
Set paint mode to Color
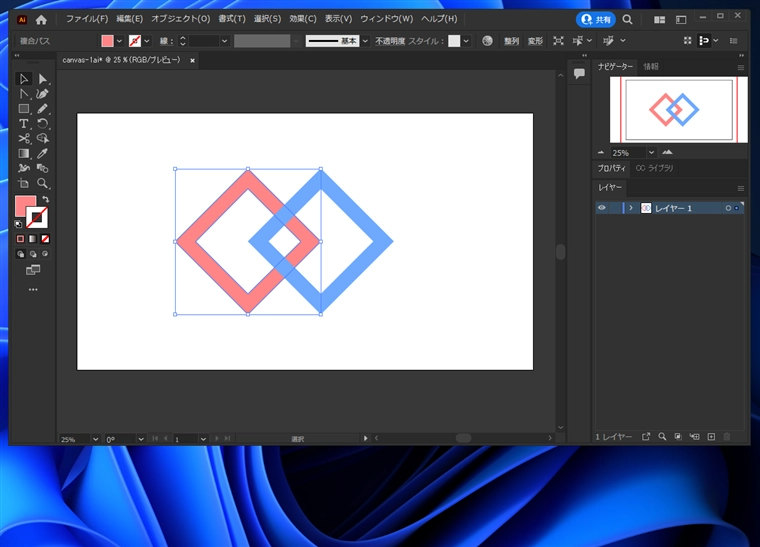(20, 239)
